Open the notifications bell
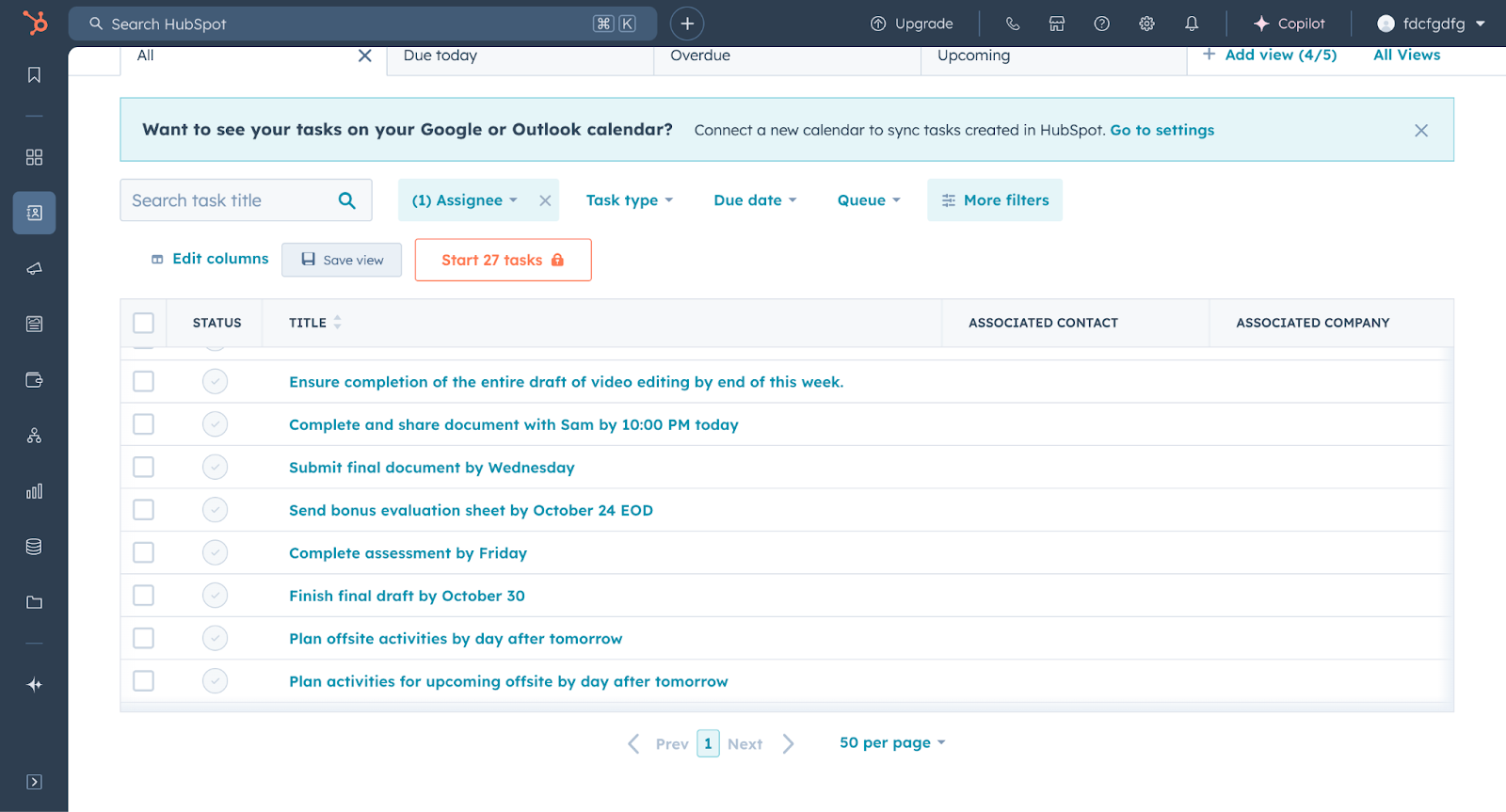 pyautogui.click(x=1192, y=24)
